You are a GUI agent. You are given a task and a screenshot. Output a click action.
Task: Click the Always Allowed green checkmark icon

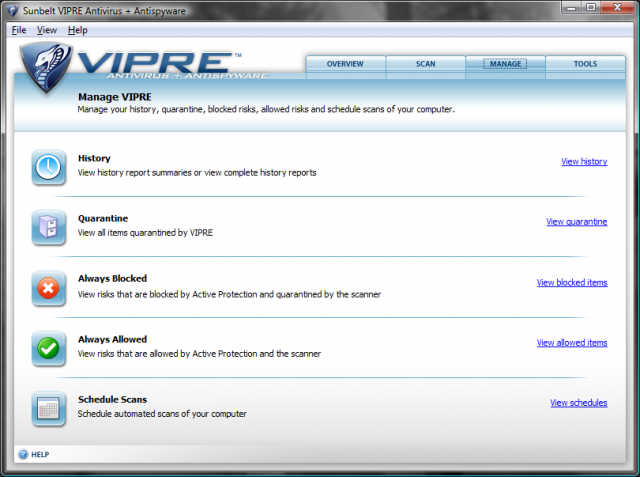(49, 348)
